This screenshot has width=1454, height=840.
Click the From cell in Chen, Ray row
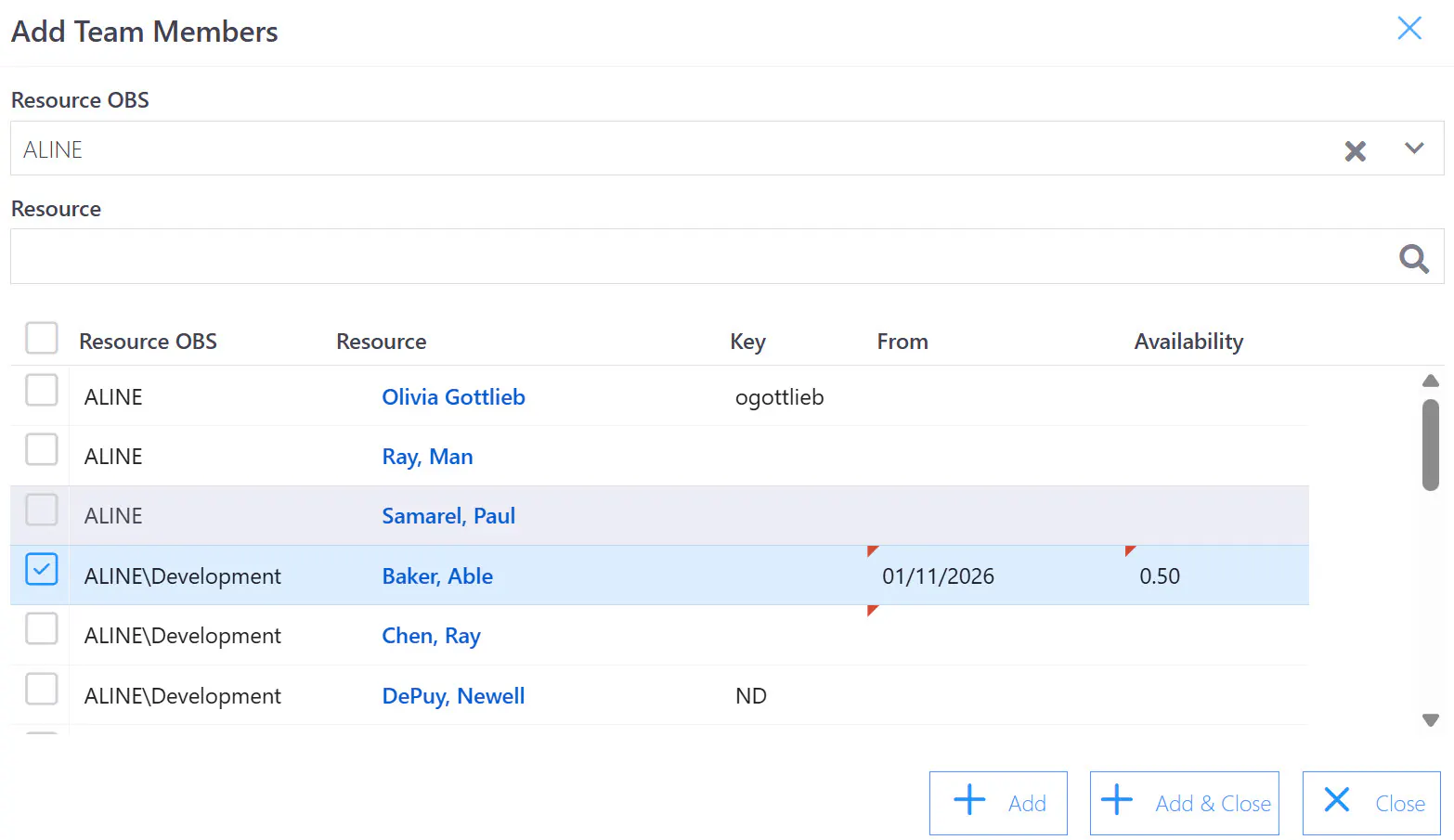click(x=995, y=636)
